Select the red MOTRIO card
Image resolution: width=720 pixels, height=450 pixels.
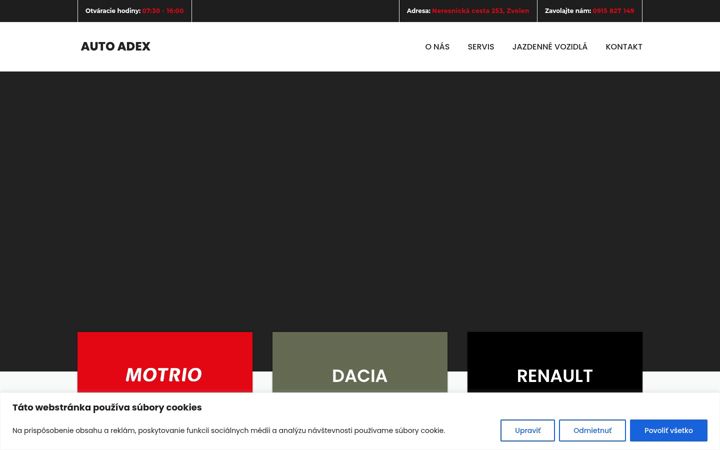click(x=165, y=362)
